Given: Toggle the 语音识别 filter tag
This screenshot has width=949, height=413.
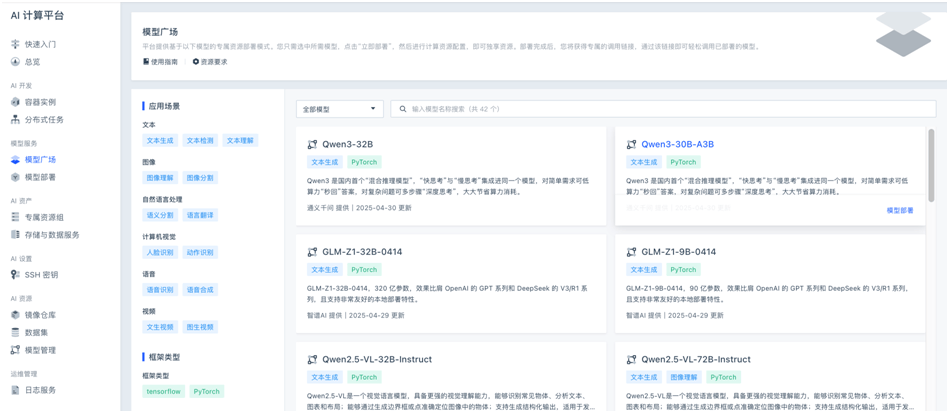Looking at the screenshot, I should coord(160,290).
